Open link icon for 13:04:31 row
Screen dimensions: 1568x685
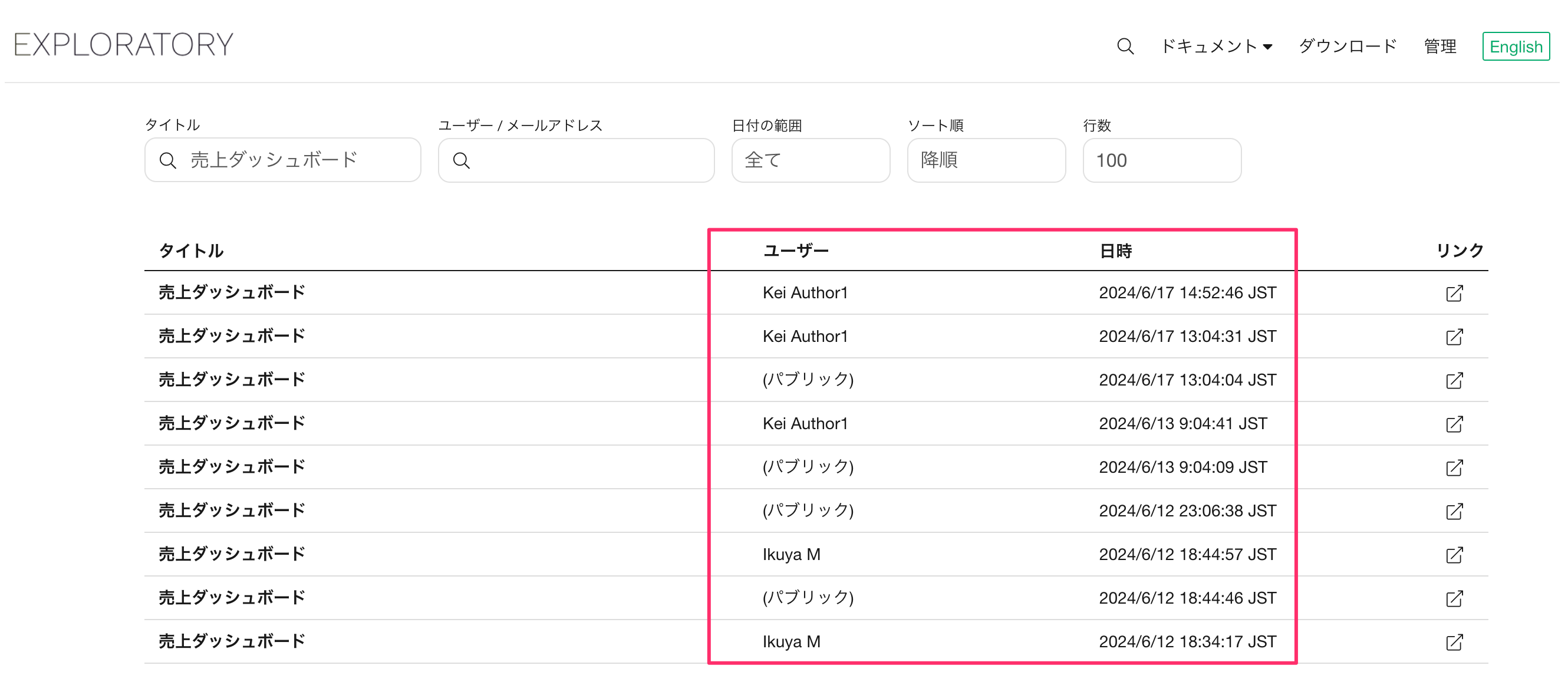tap(1454, 337)
